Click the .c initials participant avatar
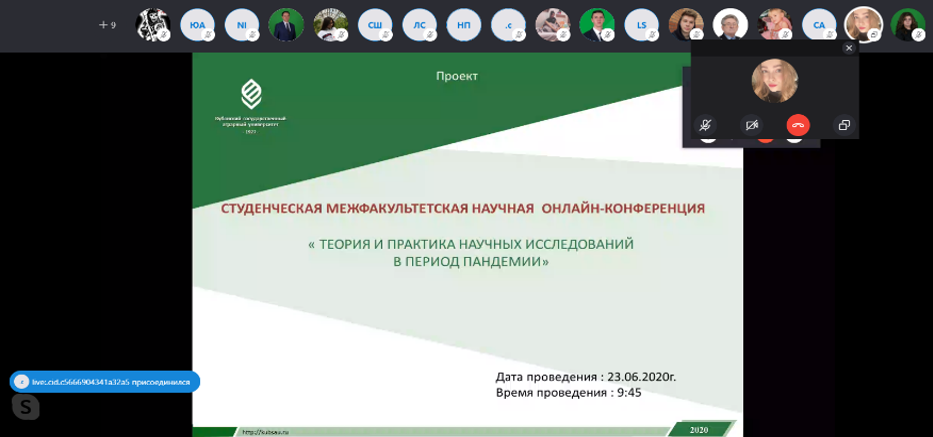This screenshot has width=933, height=437. [x=508, y=25]
